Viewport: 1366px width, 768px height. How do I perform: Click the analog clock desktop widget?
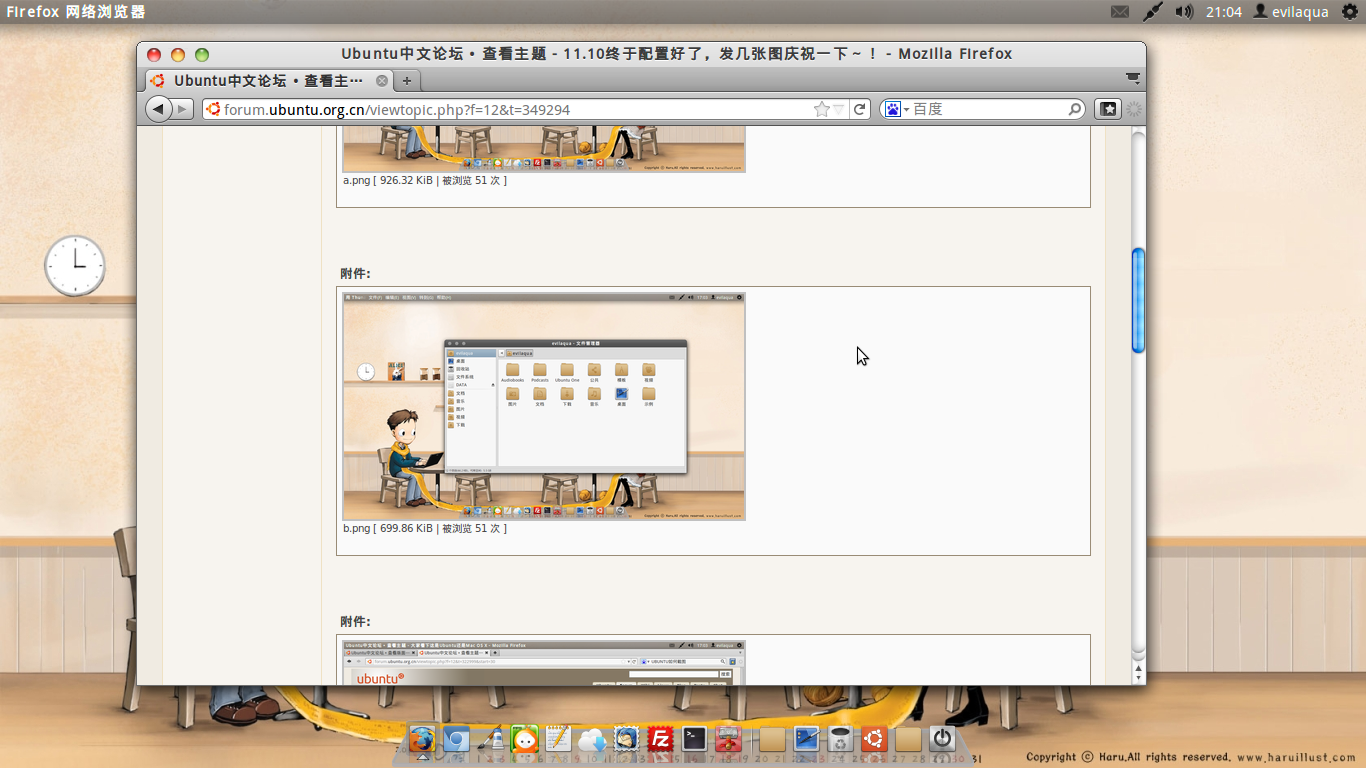coord(75,265)
